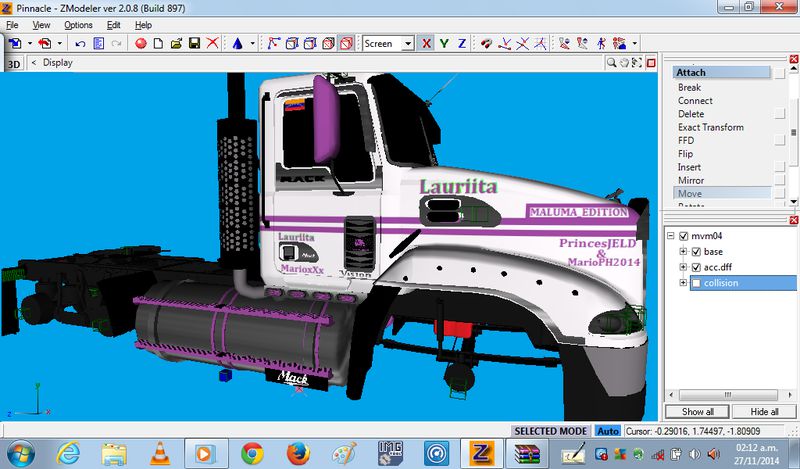Switch to vertices level icon
Screen dimensions: 800x469
273,44
